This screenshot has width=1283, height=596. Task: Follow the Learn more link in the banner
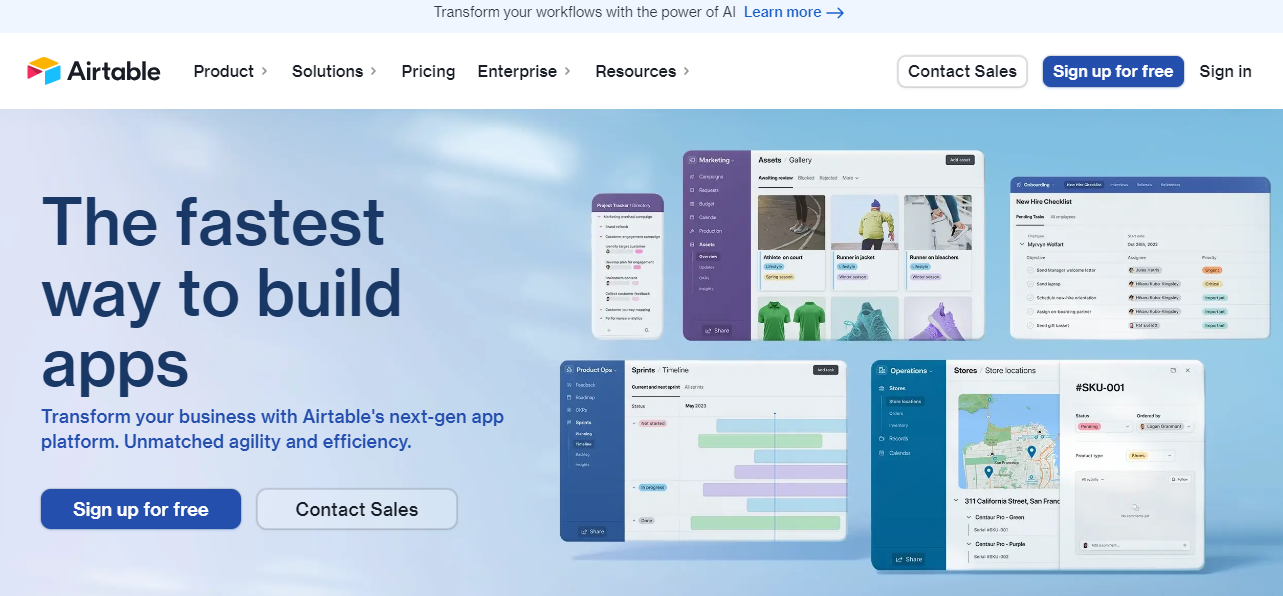[785, 12]
